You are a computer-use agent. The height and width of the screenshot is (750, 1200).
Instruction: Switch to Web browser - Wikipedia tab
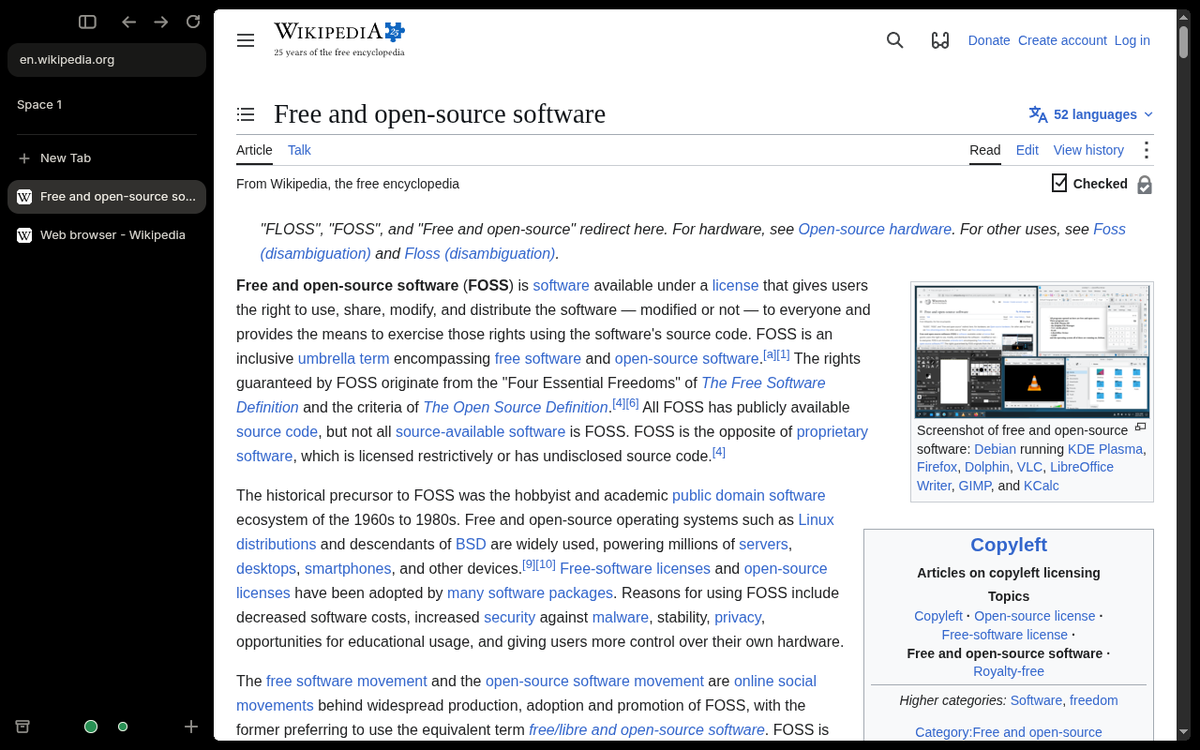[106, 235]
